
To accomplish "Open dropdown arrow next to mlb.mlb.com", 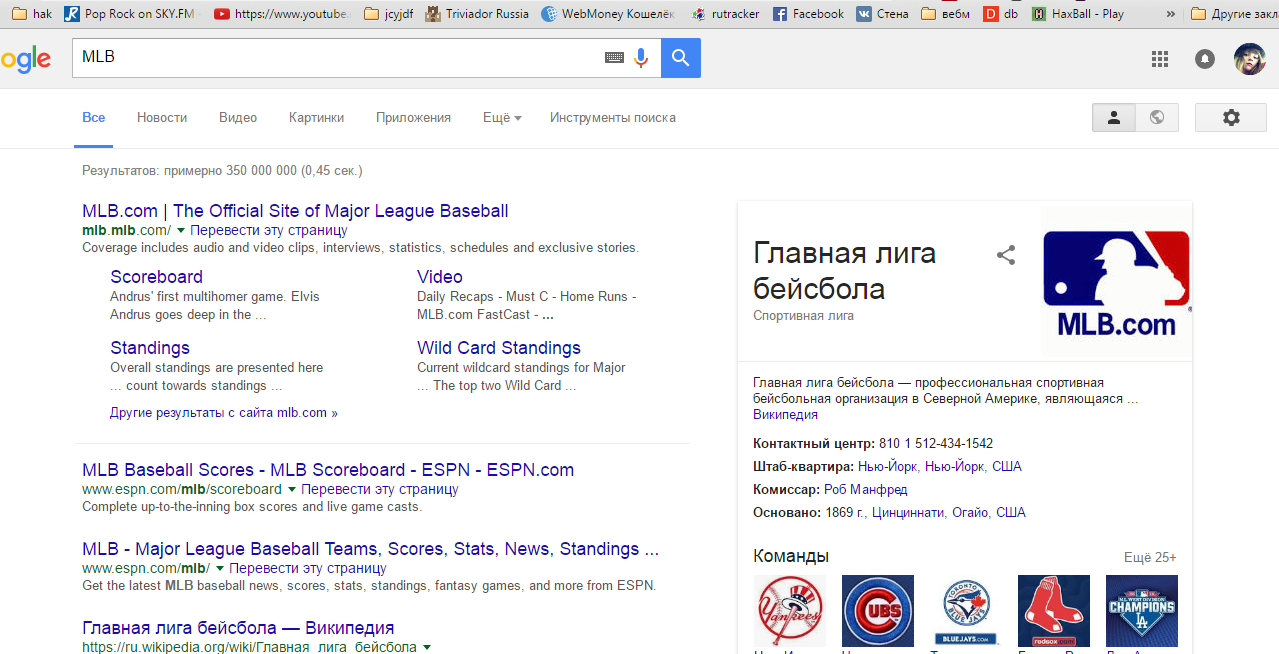I will pyautogui.click(x=181, y=230).
